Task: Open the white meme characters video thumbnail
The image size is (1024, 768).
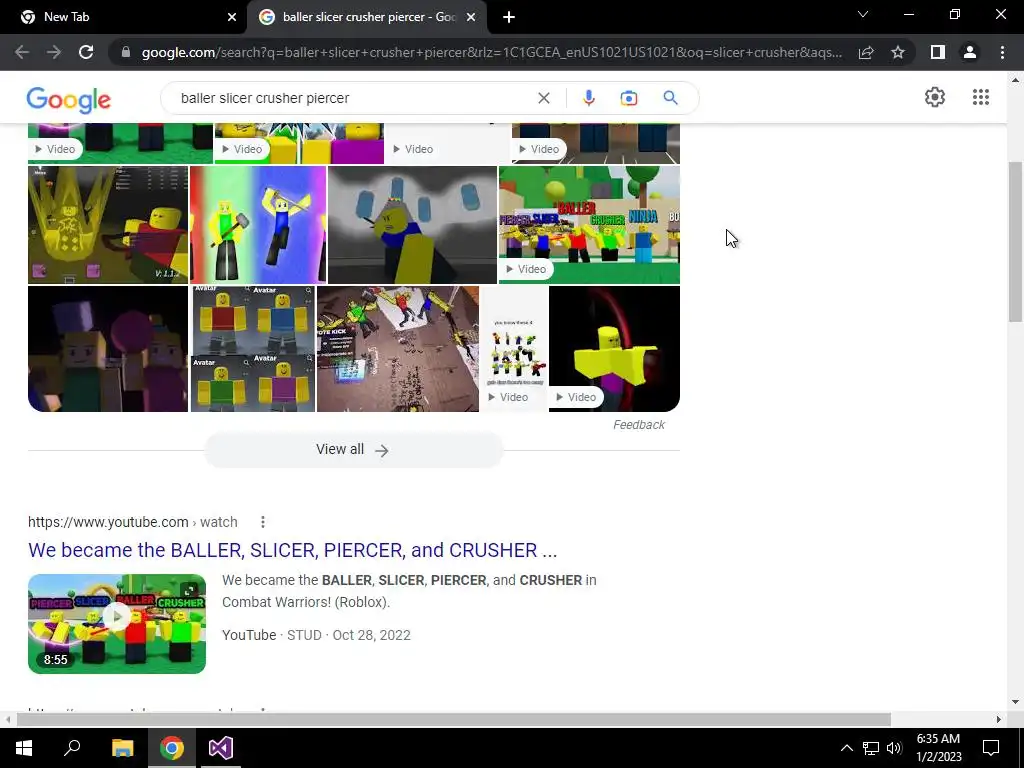Action: (515, 349)
